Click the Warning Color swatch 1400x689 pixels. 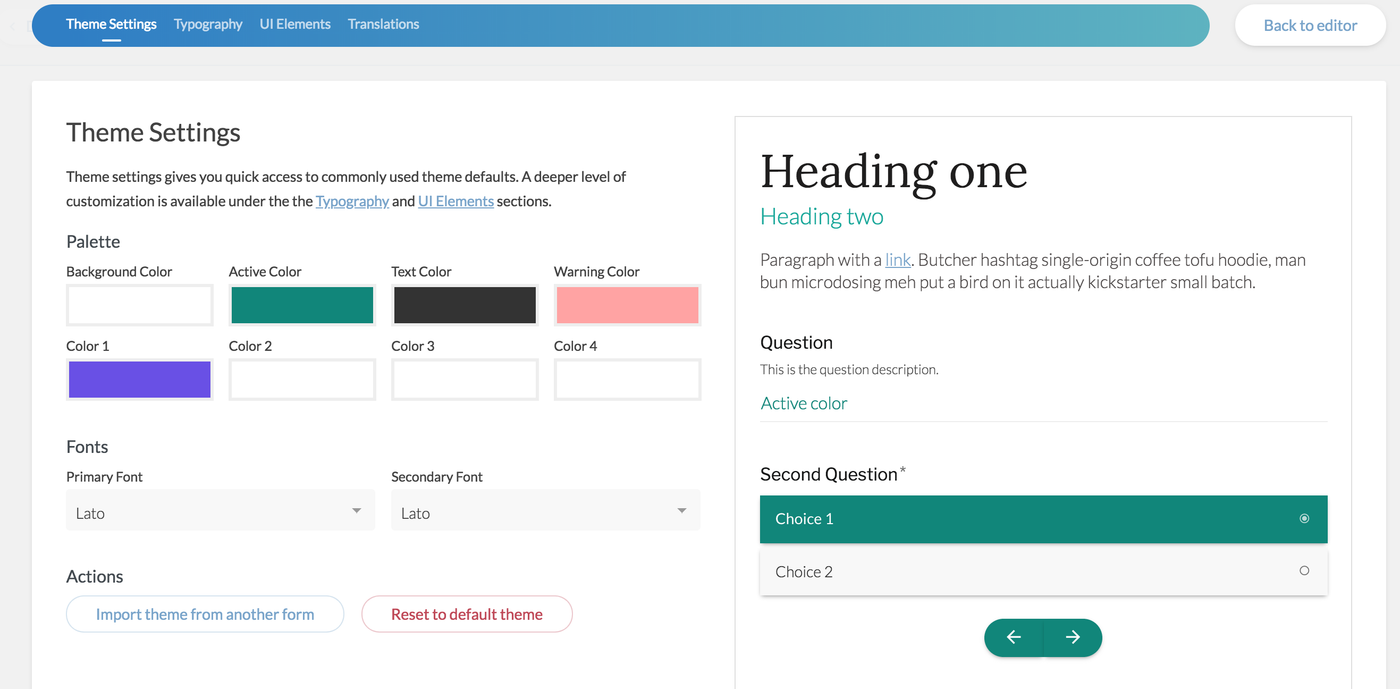point(627,305)
